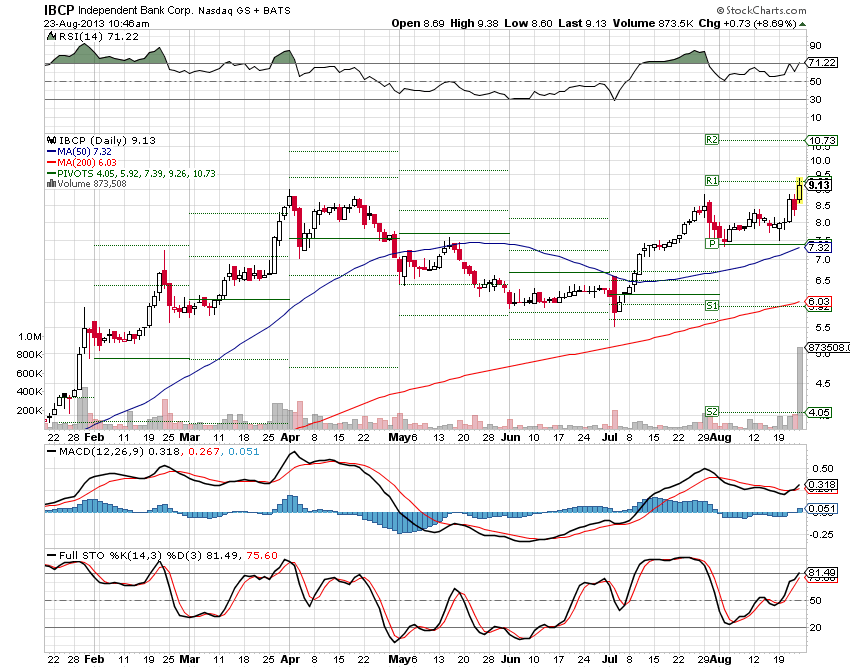Click the 400K volume axis label
The width and height of the screenshot is (850, 668).
(30, 391)
